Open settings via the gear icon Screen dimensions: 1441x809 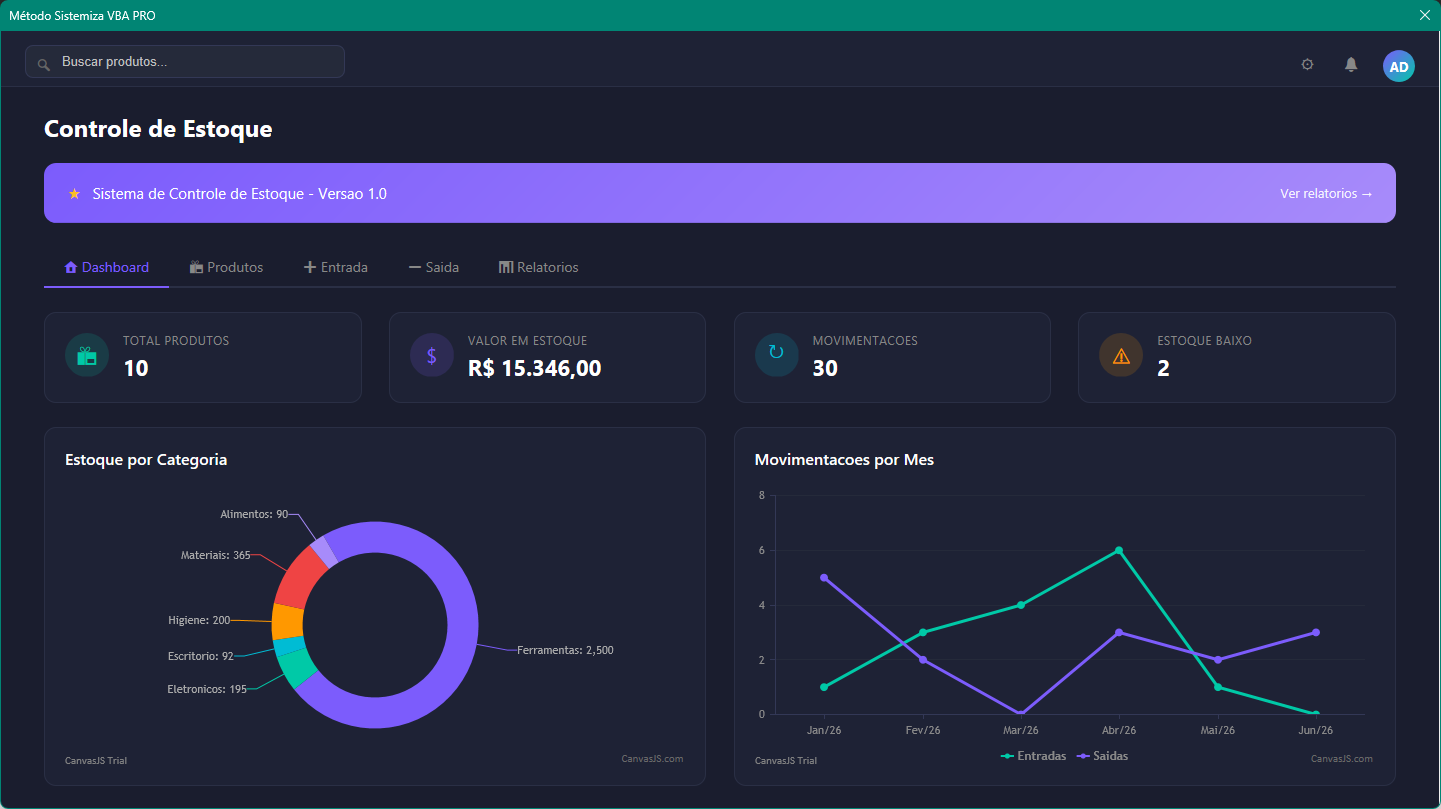click(x=1307, y=64)
